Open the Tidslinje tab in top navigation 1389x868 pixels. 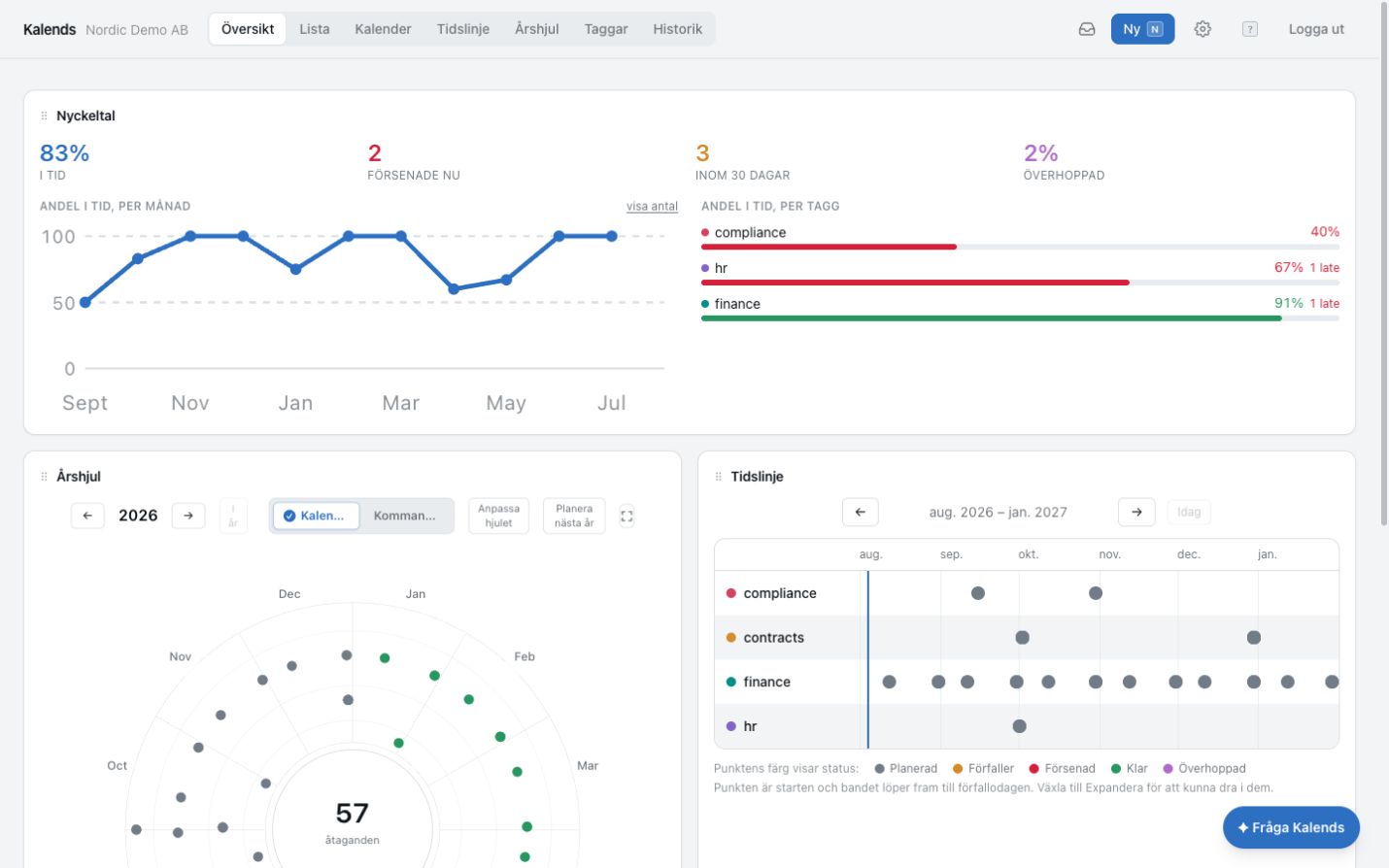tap(463, 29)
